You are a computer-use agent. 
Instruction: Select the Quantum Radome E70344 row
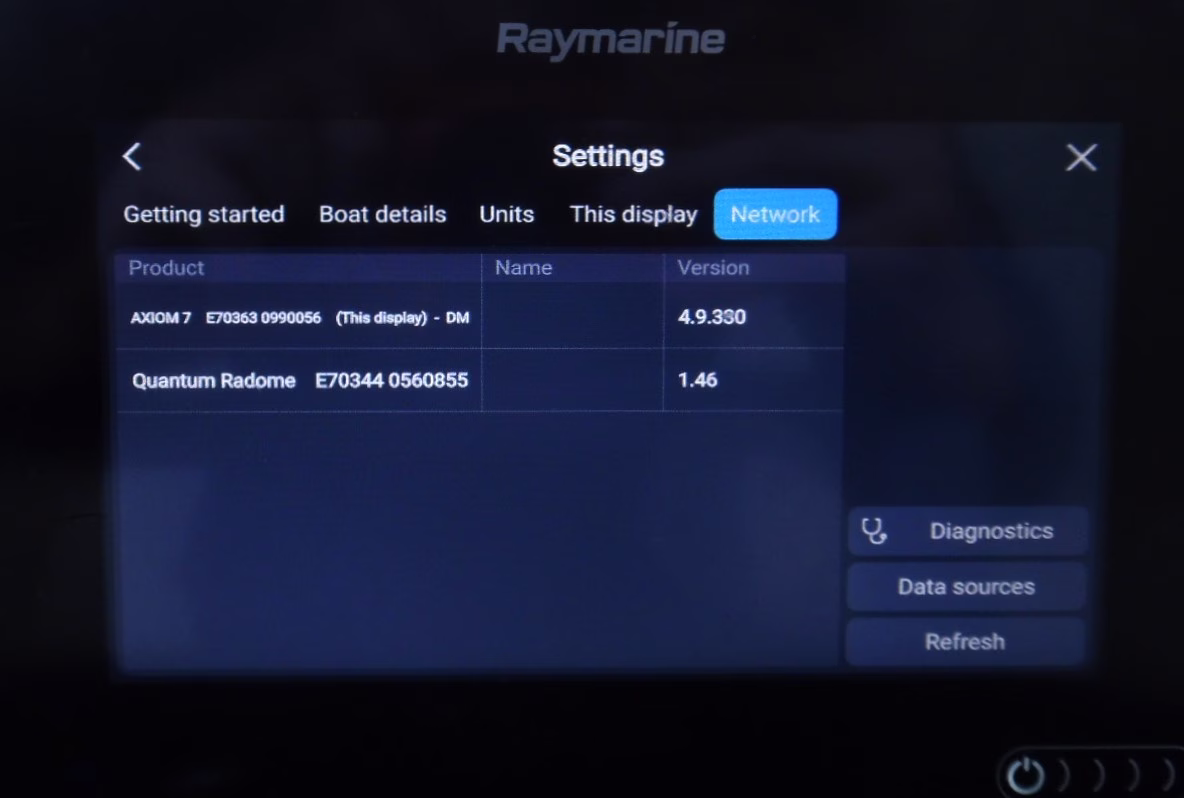479,380
